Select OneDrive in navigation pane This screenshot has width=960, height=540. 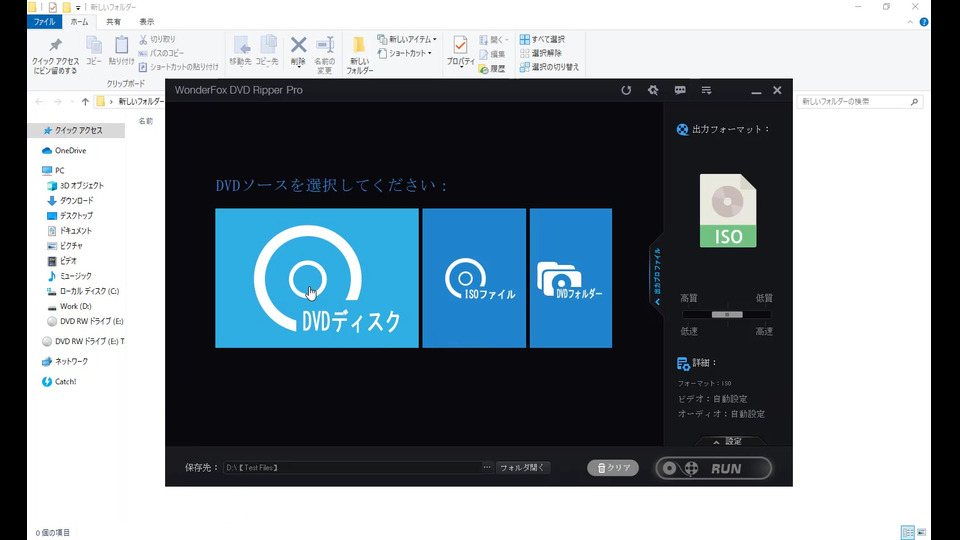tap(70, 151)
